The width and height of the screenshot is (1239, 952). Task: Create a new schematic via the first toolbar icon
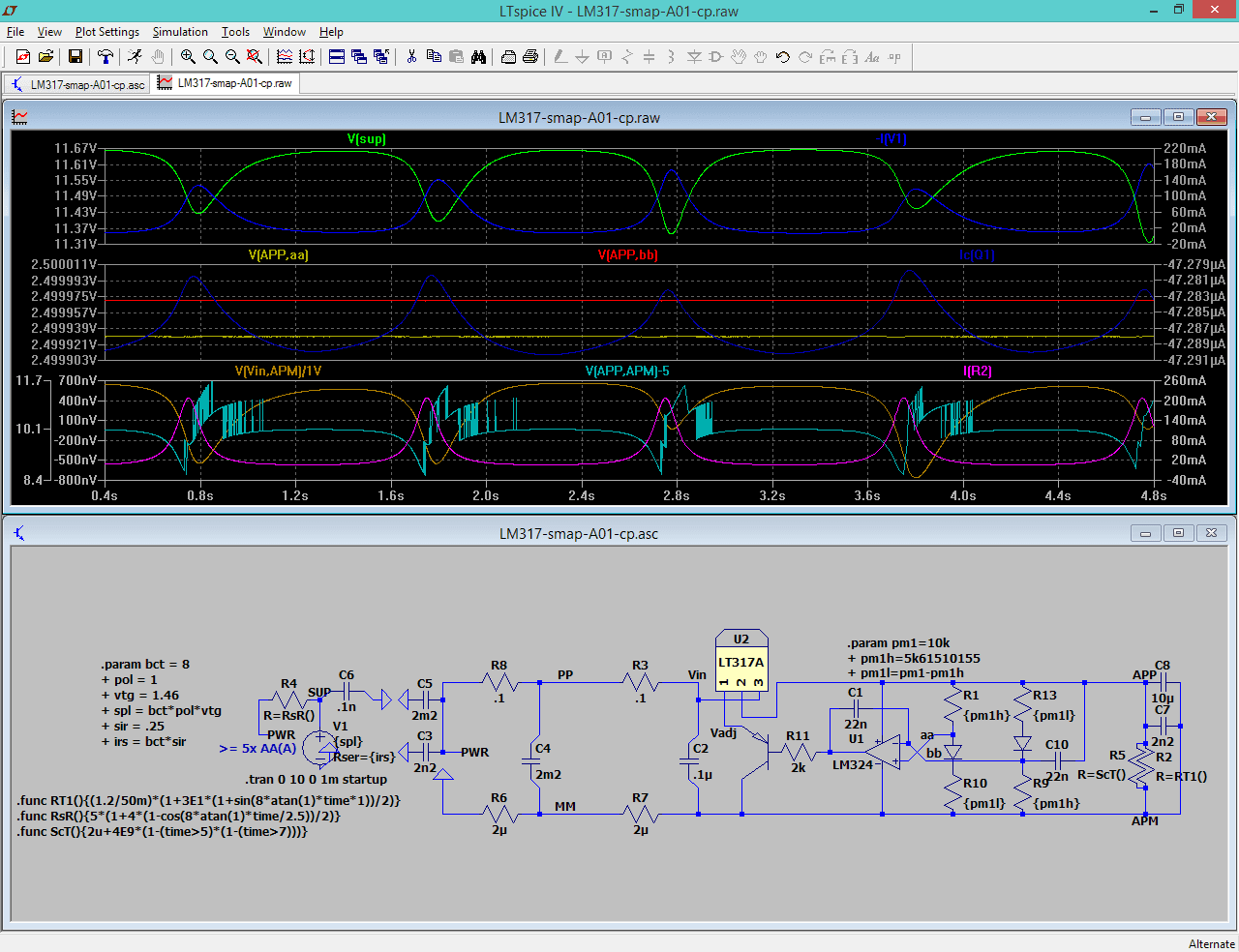pyautogui.click(x=21, y=56)
